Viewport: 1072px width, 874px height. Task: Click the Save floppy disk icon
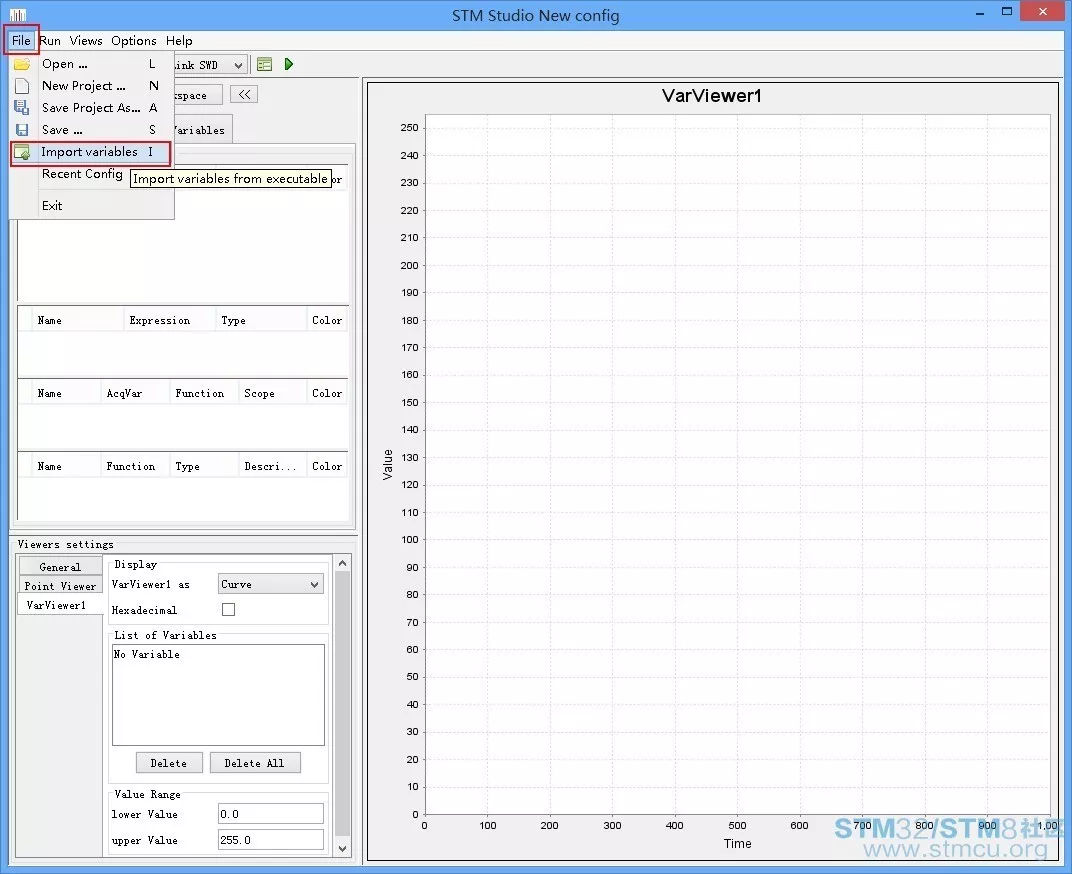coord(22,129)
